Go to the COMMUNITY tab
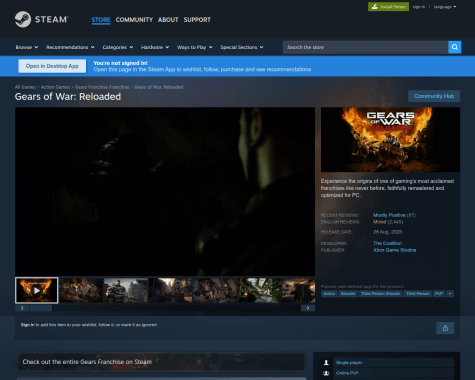475x380 pixels. pos(134,20)
